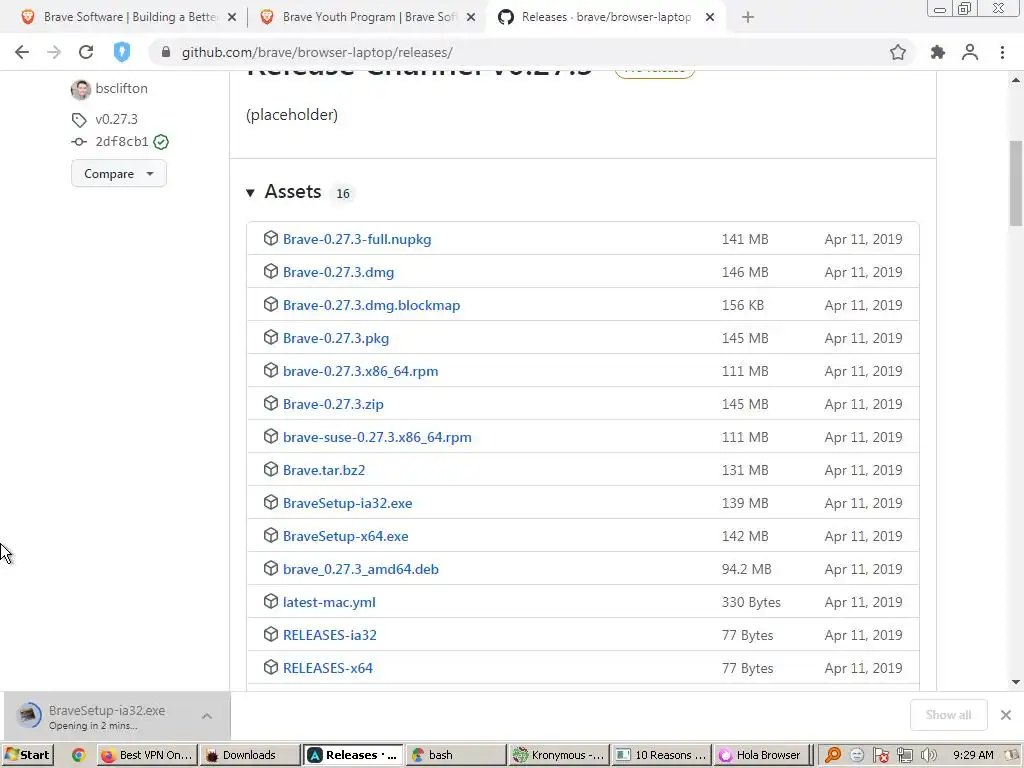Screen dimensions: 1024x768
Task: Close the downloads bar with X
Action: (1006, 715)
